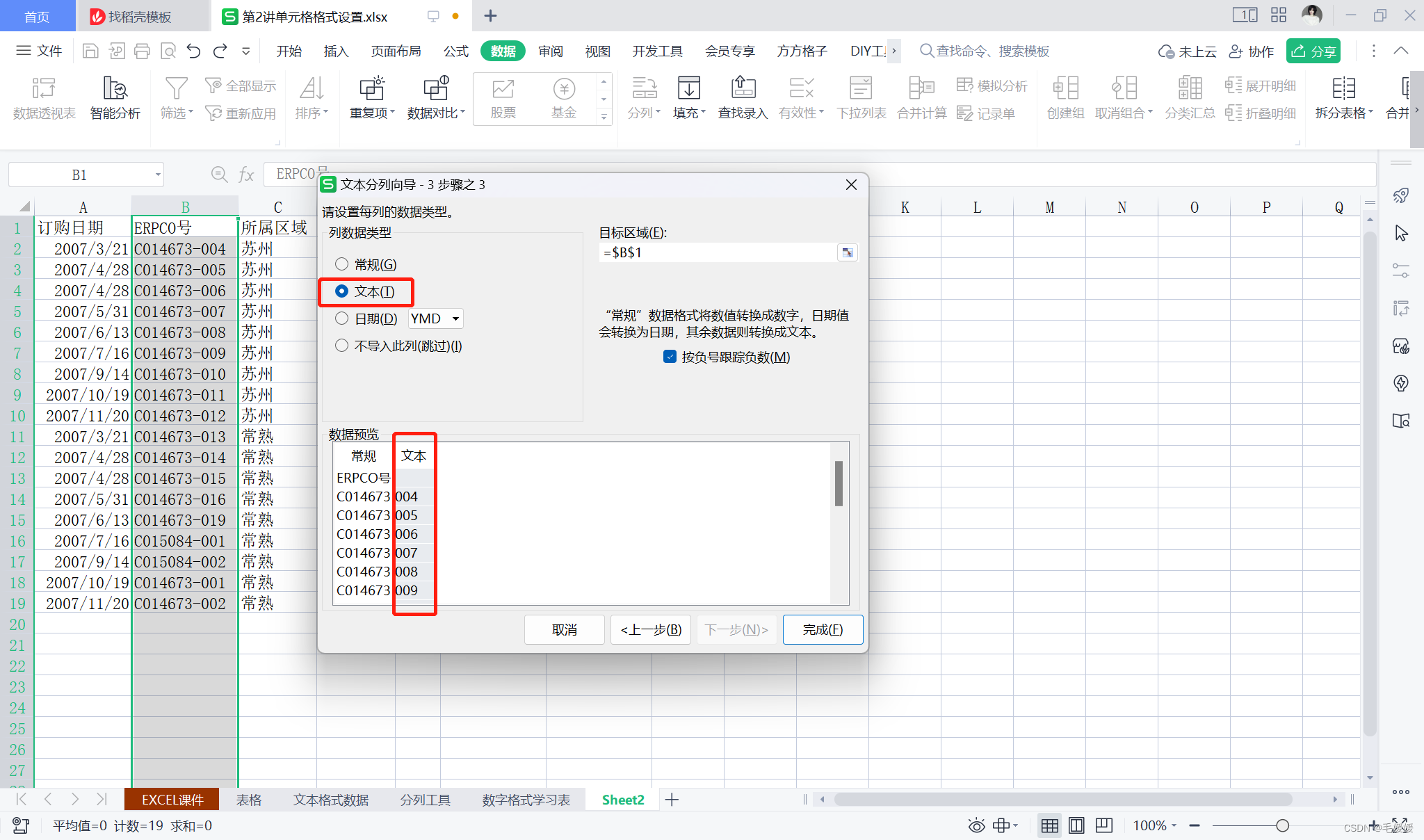Screen dimensions: 1424x840
Task: Click the Pivot Table (数据透视表) icon
Action: click(x=44, y=88)
